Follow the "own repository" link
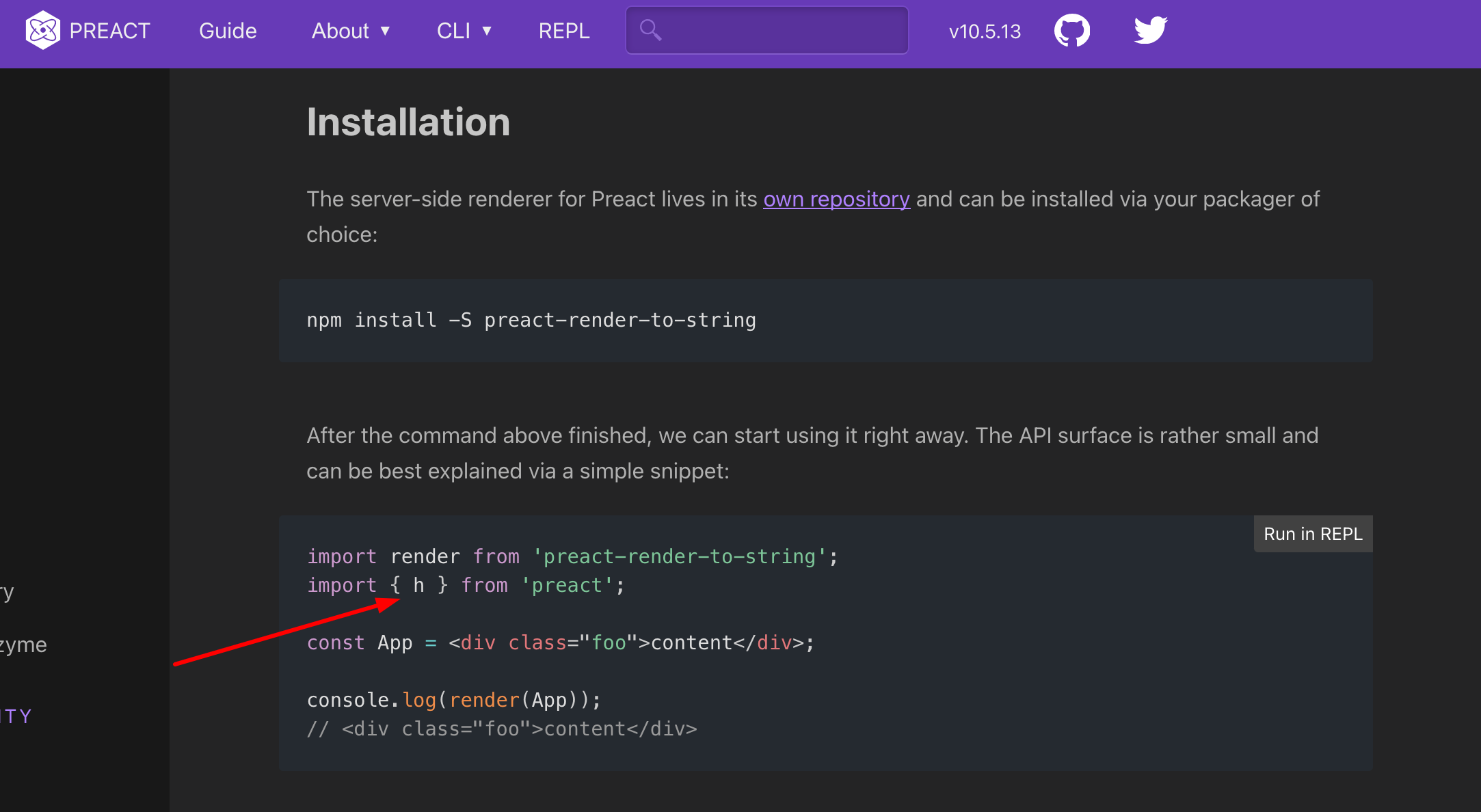This screenshot has height=812, width=1481. (836, 199)
